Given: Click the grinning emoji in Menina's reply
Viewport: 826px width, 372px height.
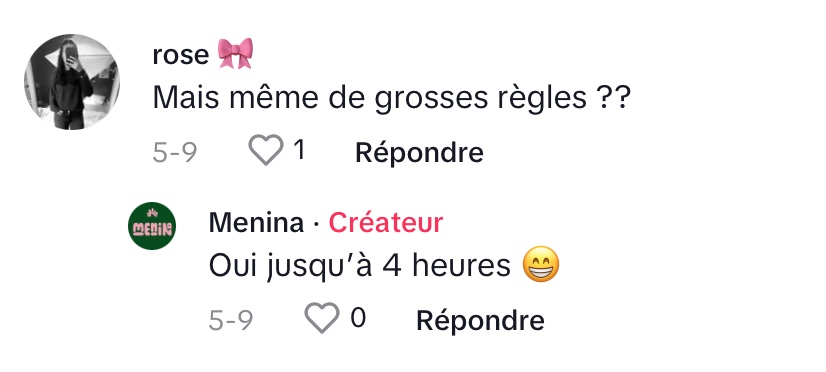Looking at the screenshot, I should [x=541, y=265].
